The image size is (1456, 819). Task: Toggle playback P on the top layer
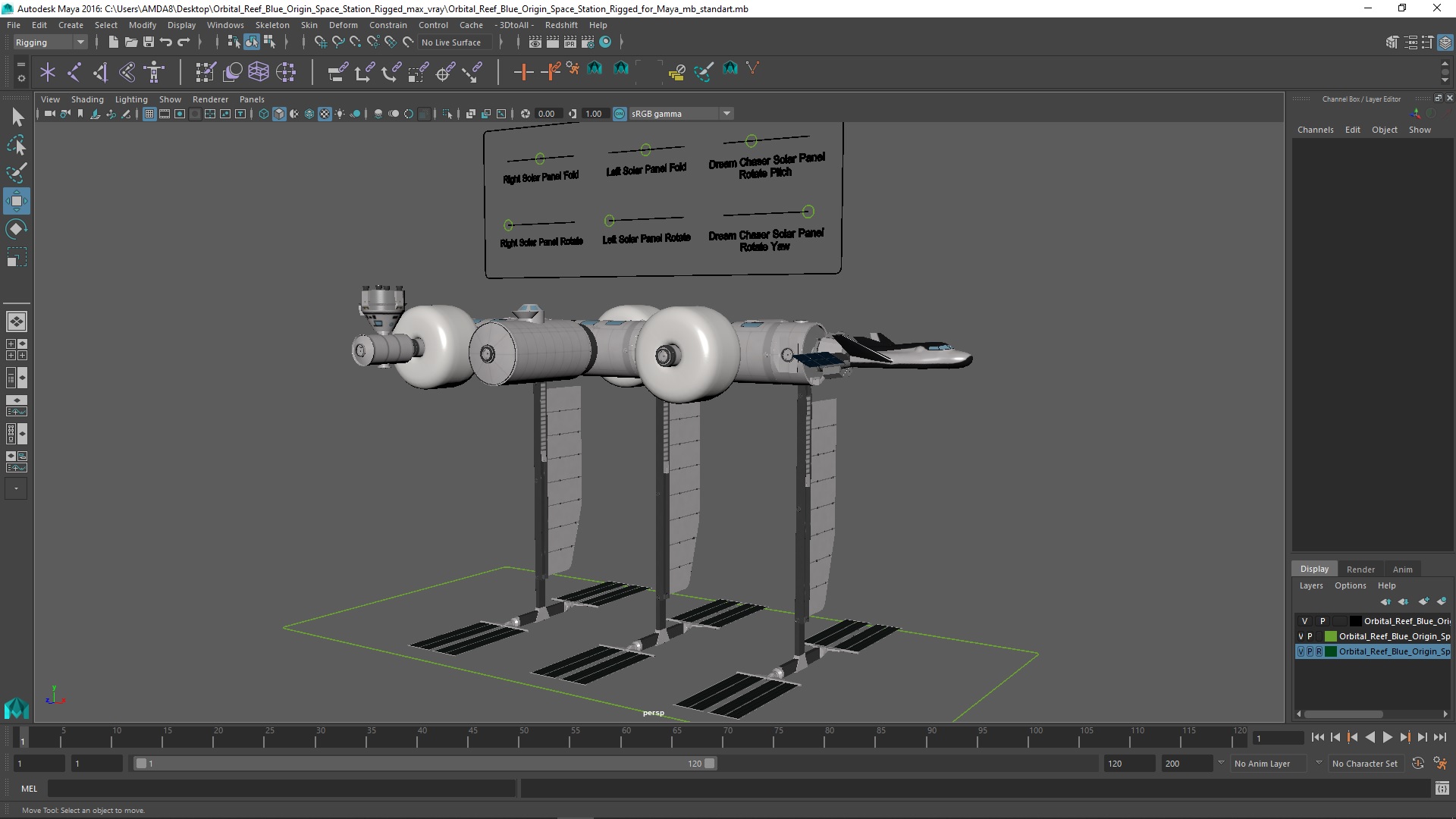[x=1323, y=621]
